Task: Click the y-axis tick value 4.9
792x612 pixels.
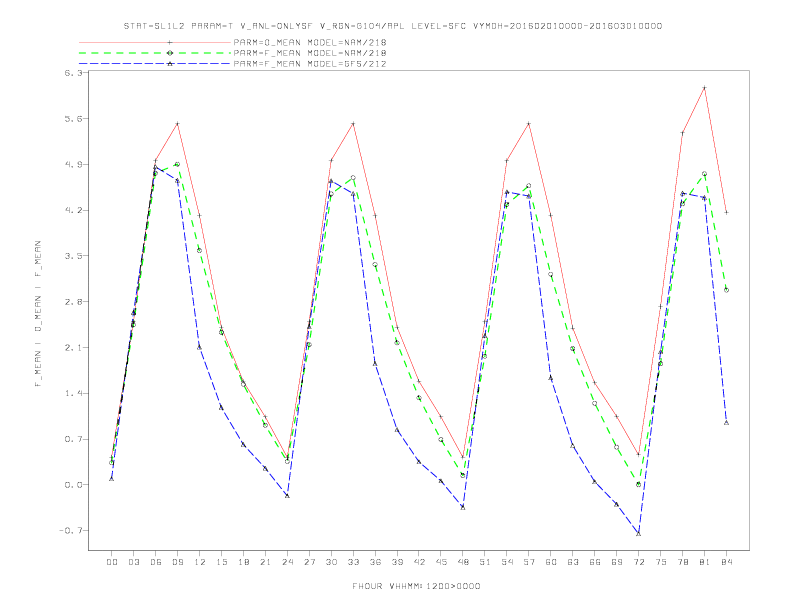Action: click(x=72, y=164)
